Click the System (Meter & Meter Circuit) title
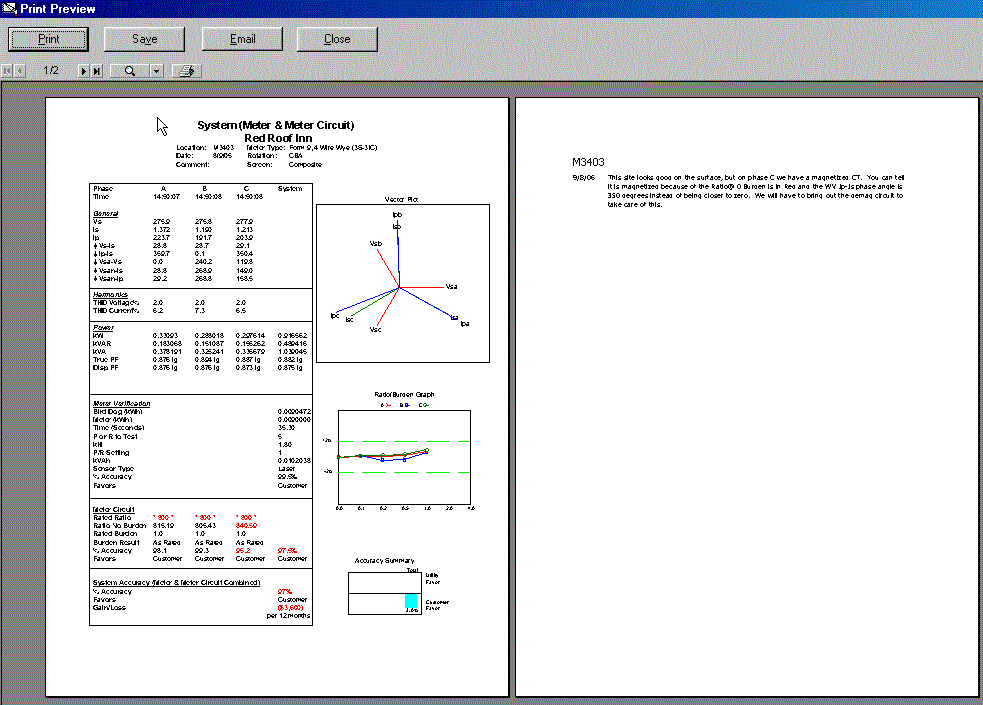This screenshot has height=705, width=983. point(276,125)
